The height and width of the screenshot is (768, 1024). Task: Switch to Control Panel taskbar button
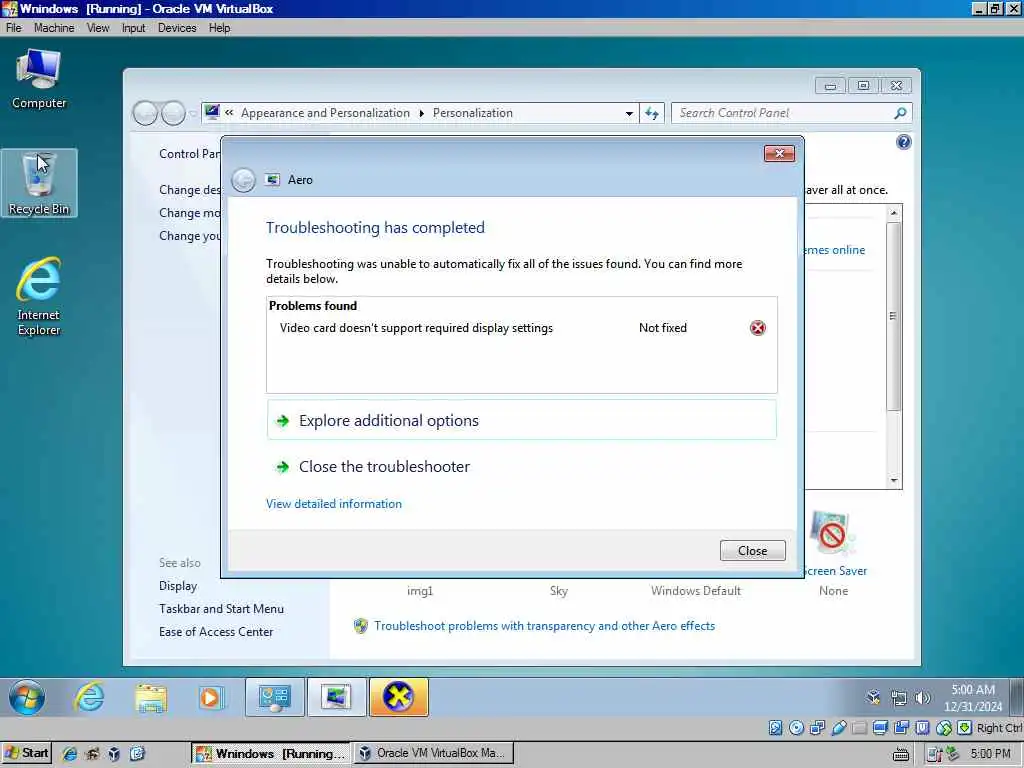[274, 697]
